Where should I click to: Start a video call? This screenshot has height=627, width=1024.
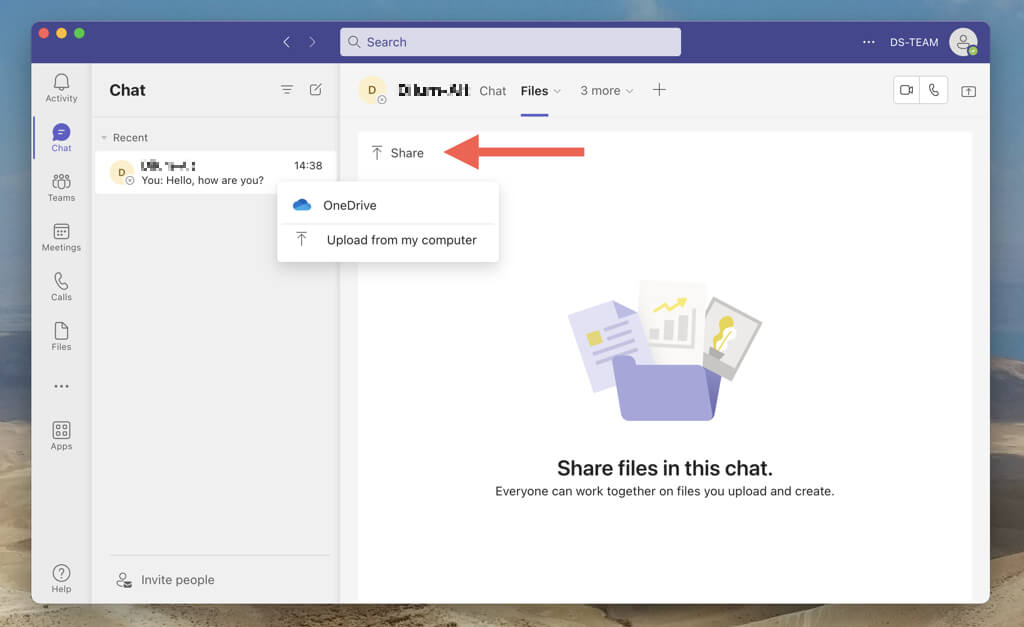point(906,90)
